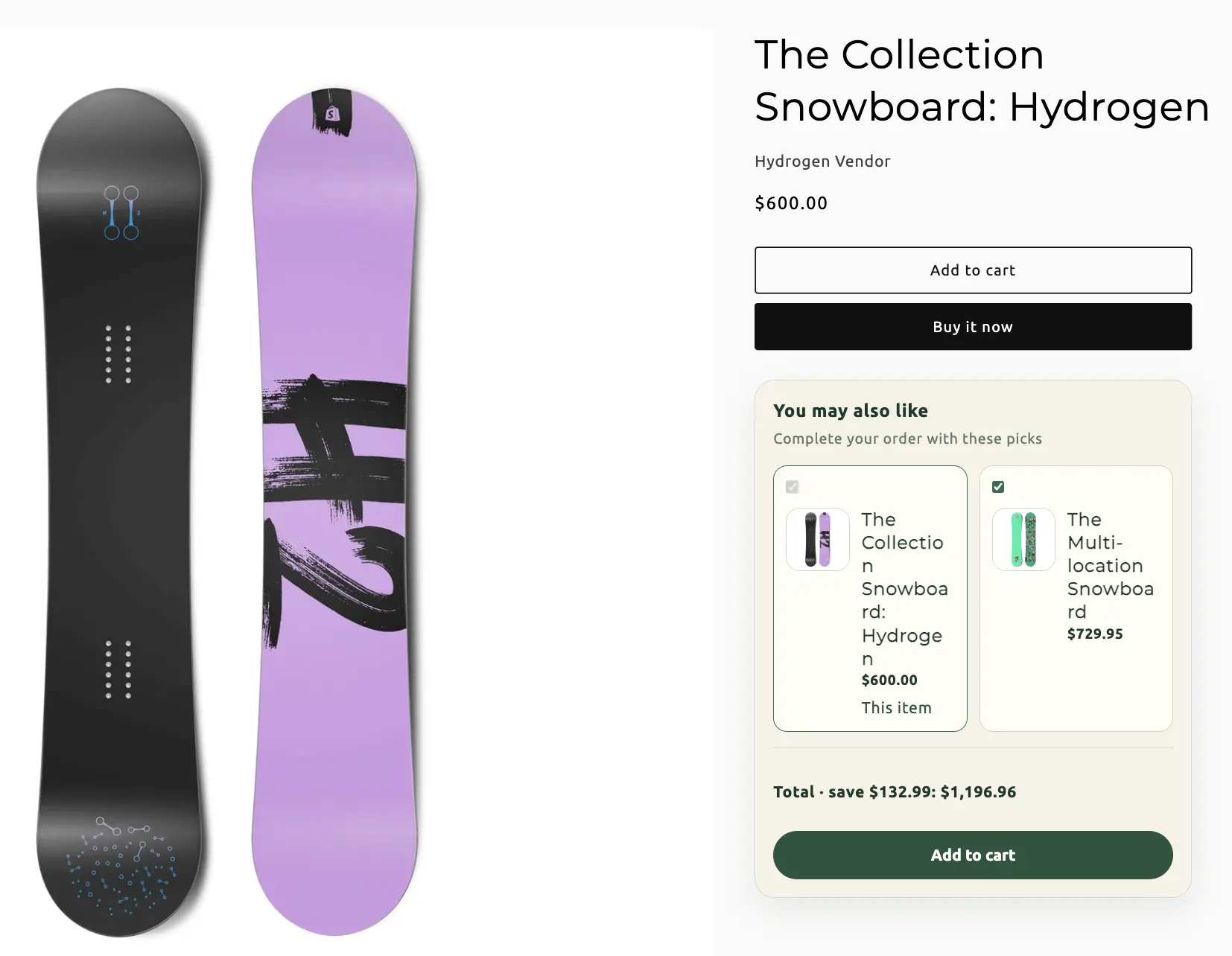The height and width of the screenshot is (956, 1232).
Task: Click the H2 brush graphic on the purple board
Action: point(335,508)
